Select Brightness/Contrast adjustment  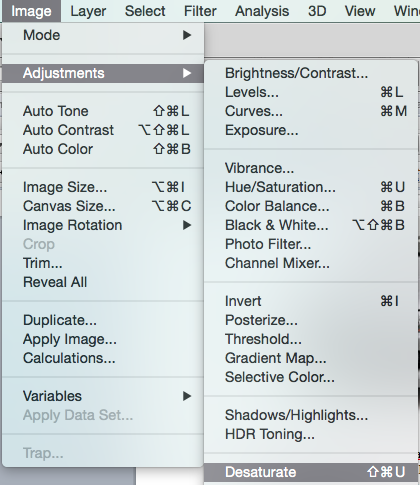pyautogui.click(x=311, y=73)
